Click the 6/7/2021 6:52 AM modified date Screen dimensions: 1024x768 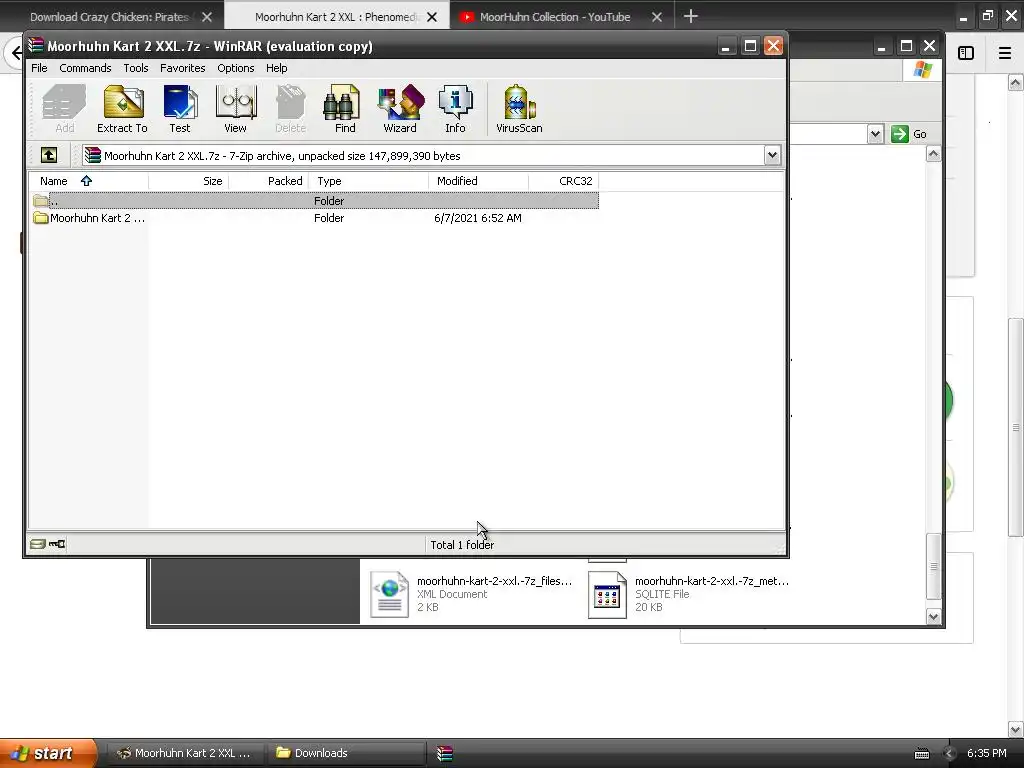pos(478,218)
